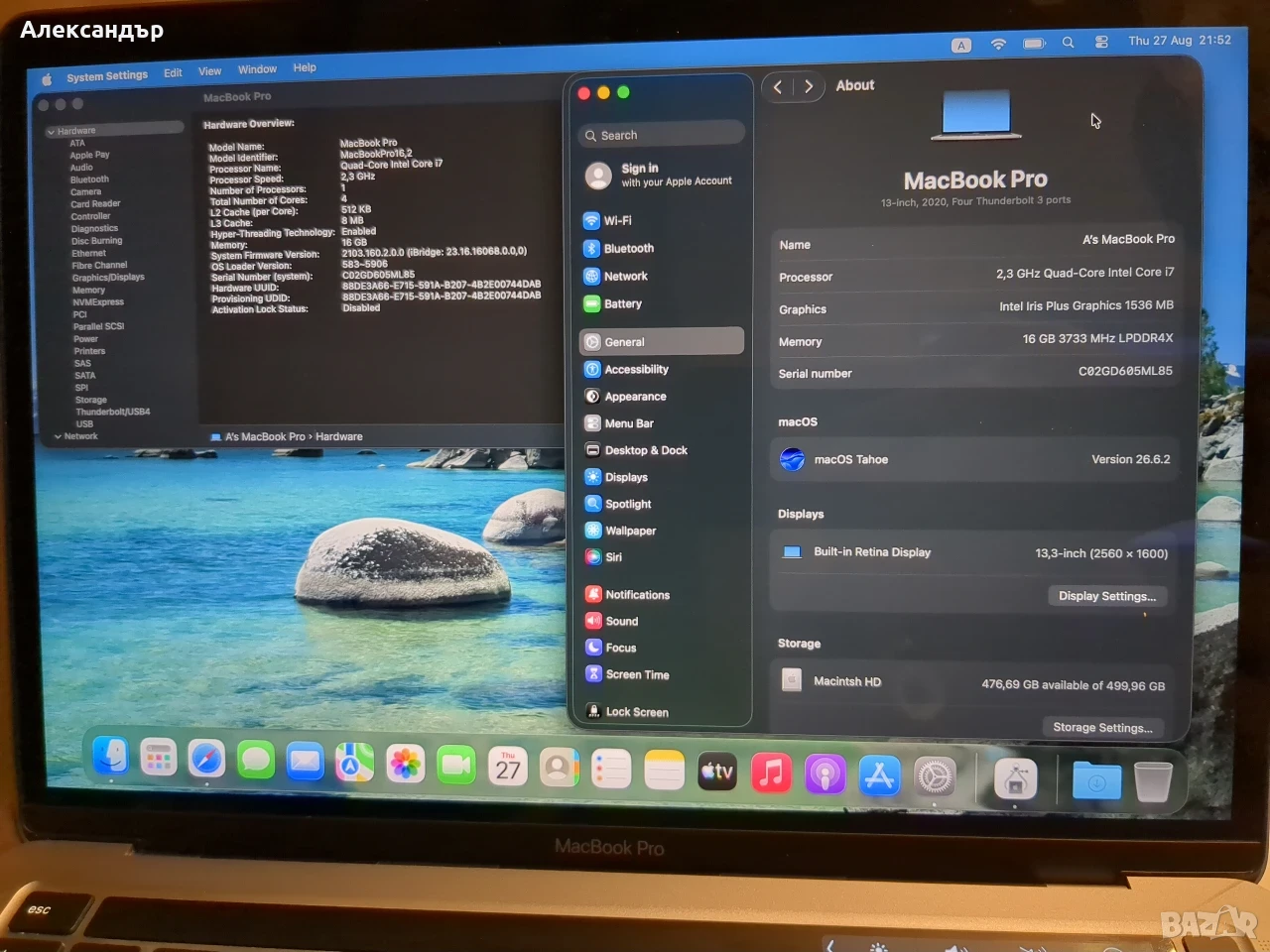Sign in with your Apple Account
This screenshot has height=952, width=1270.
(661, 175)
